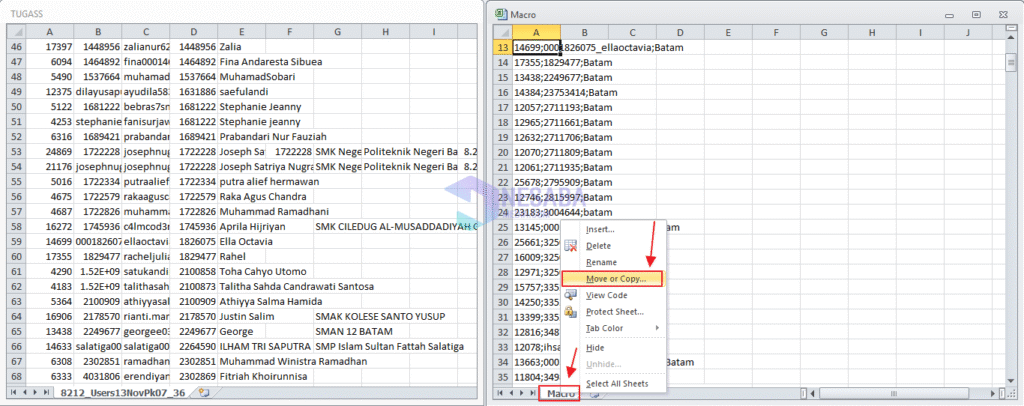This screenshot has width=1024, height=406.
Task: Select column E header in TUGASS window
Action: tap(242, 31)
